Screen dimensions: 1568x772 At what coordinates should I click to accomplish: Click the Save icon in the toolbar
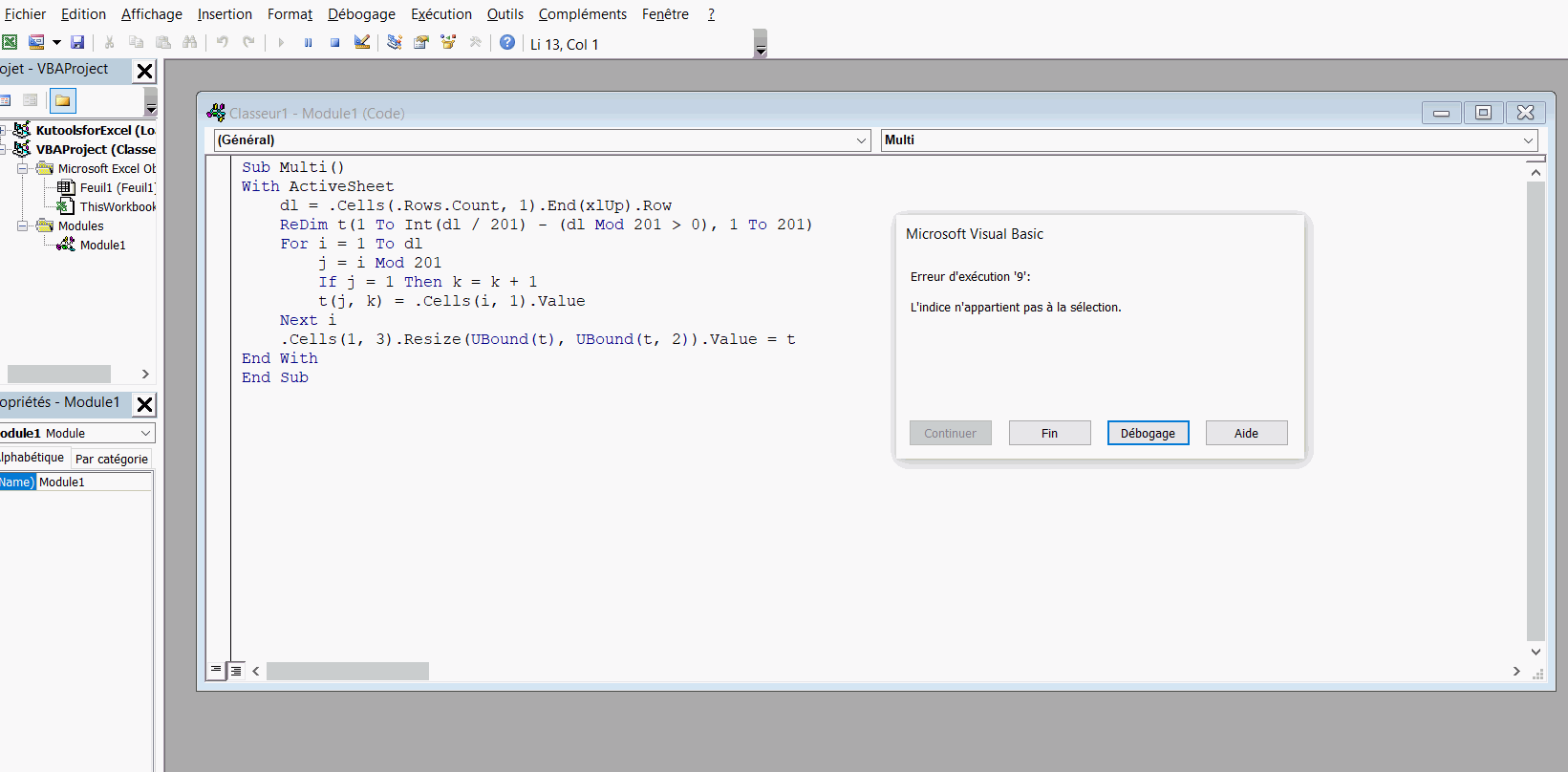(x=77, y=42)
